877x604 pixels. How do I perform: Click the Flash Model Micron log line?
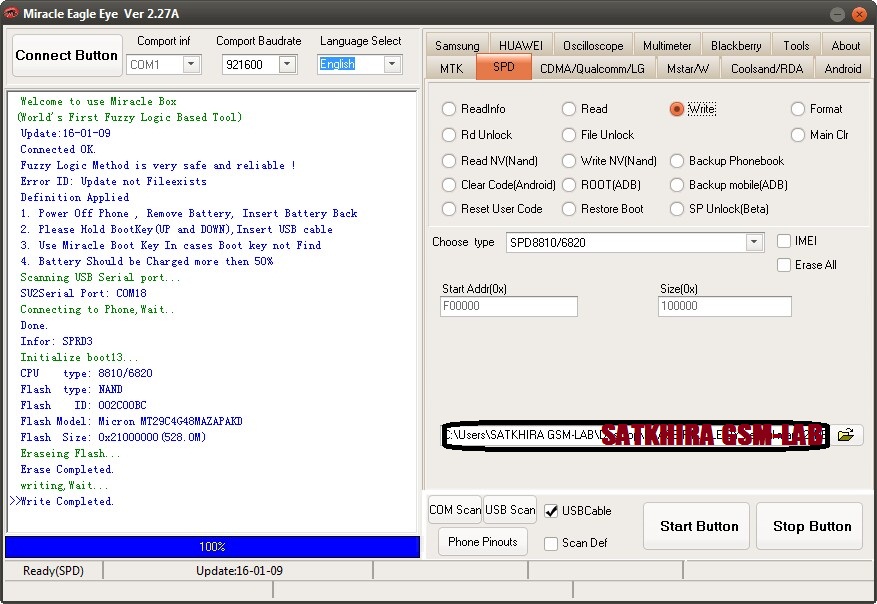click(131, 421)
